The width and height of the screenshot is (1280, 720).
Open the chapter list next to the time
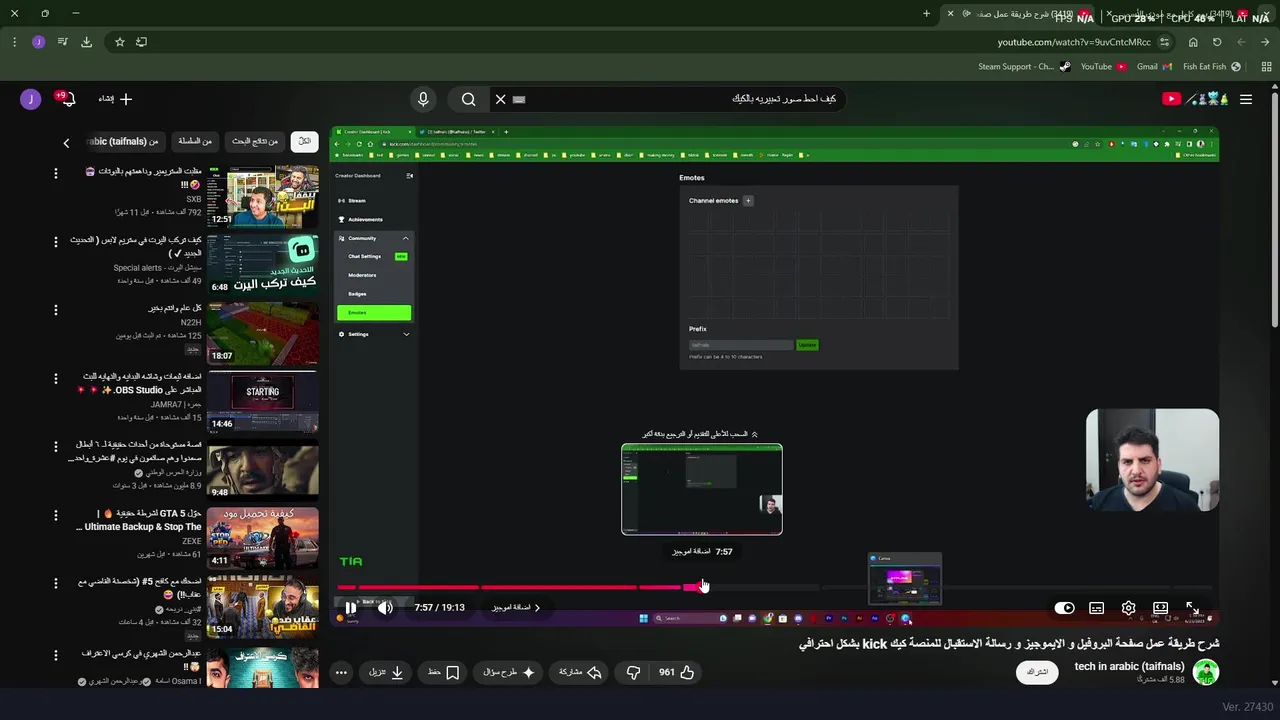coord(515,608)
